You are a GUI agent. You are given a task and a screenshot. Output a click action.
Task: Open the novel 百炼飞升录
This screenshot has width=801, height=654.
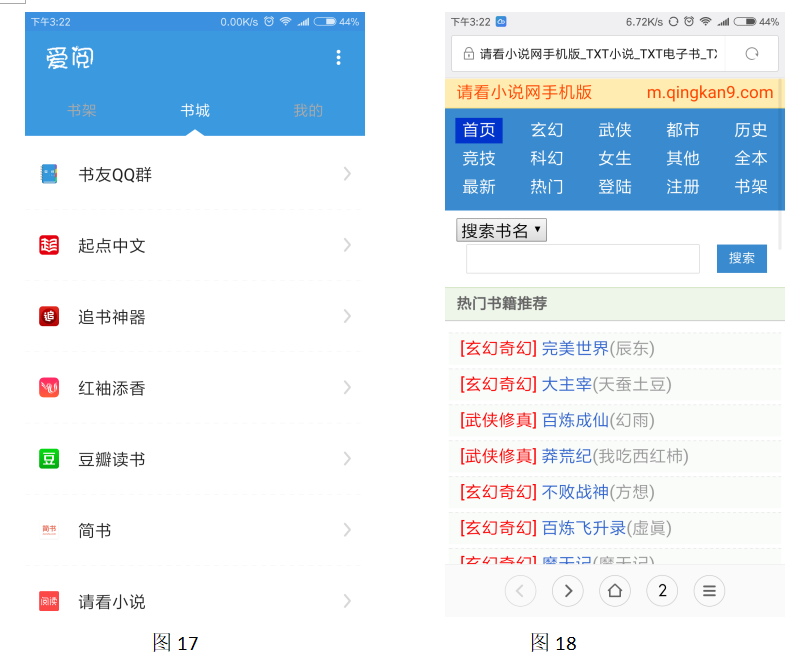[583, 528]
